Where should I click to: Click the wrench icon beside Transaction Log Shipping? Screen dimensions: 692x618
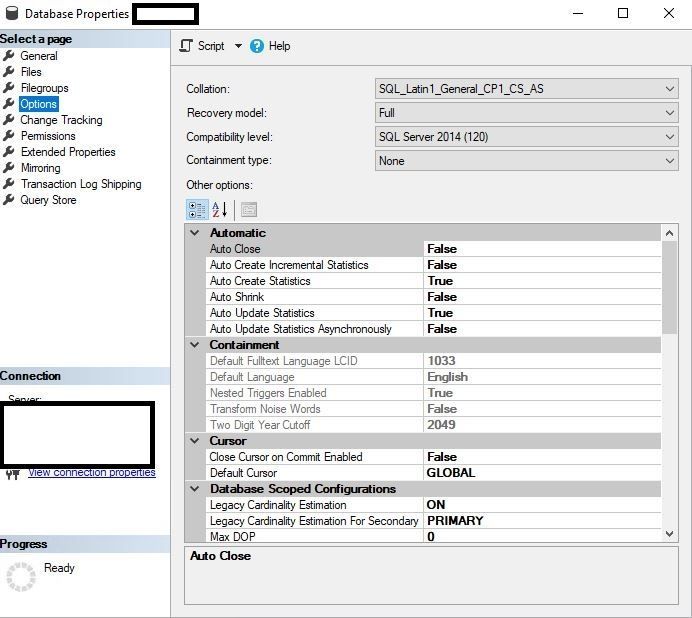pos(9,184)
